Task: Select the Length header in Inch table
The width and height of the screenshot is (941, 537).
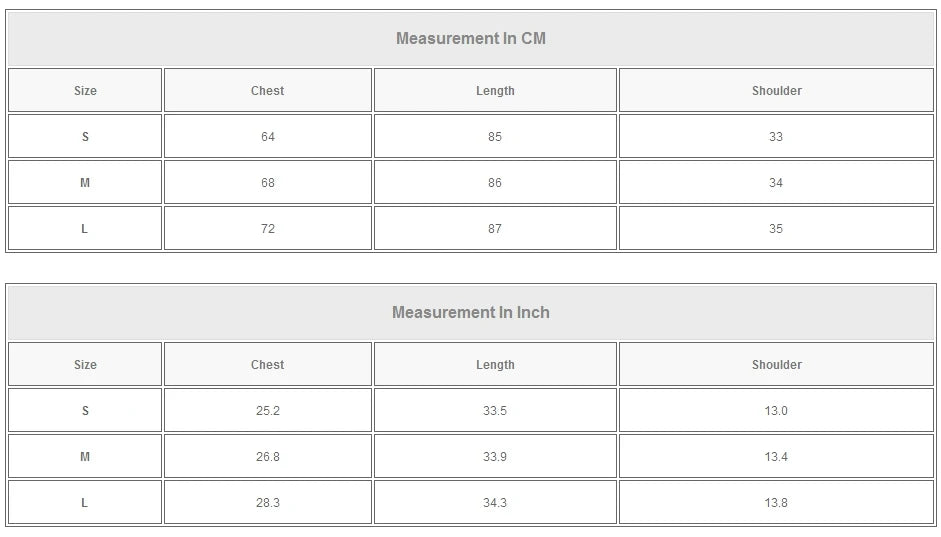Action: pos(495,365)
